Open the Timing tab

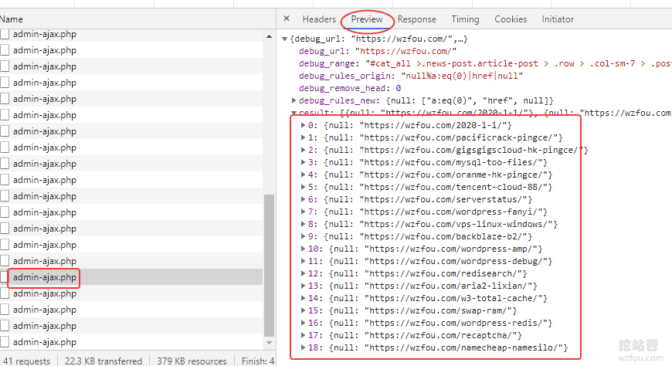tap(465, 19)
